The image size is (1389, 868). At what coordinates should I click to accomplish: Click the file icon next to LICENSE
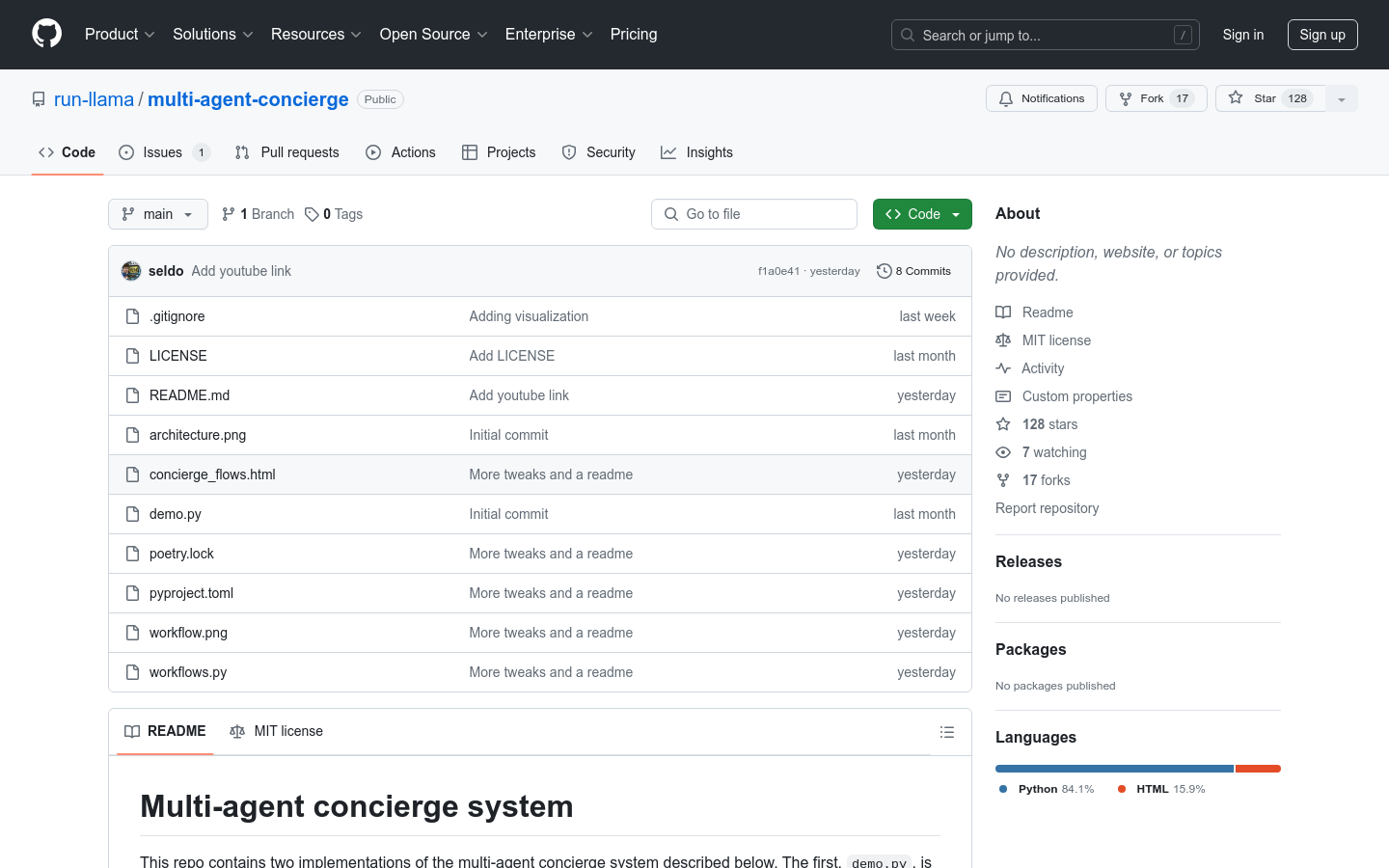click(x=133, y=356)
